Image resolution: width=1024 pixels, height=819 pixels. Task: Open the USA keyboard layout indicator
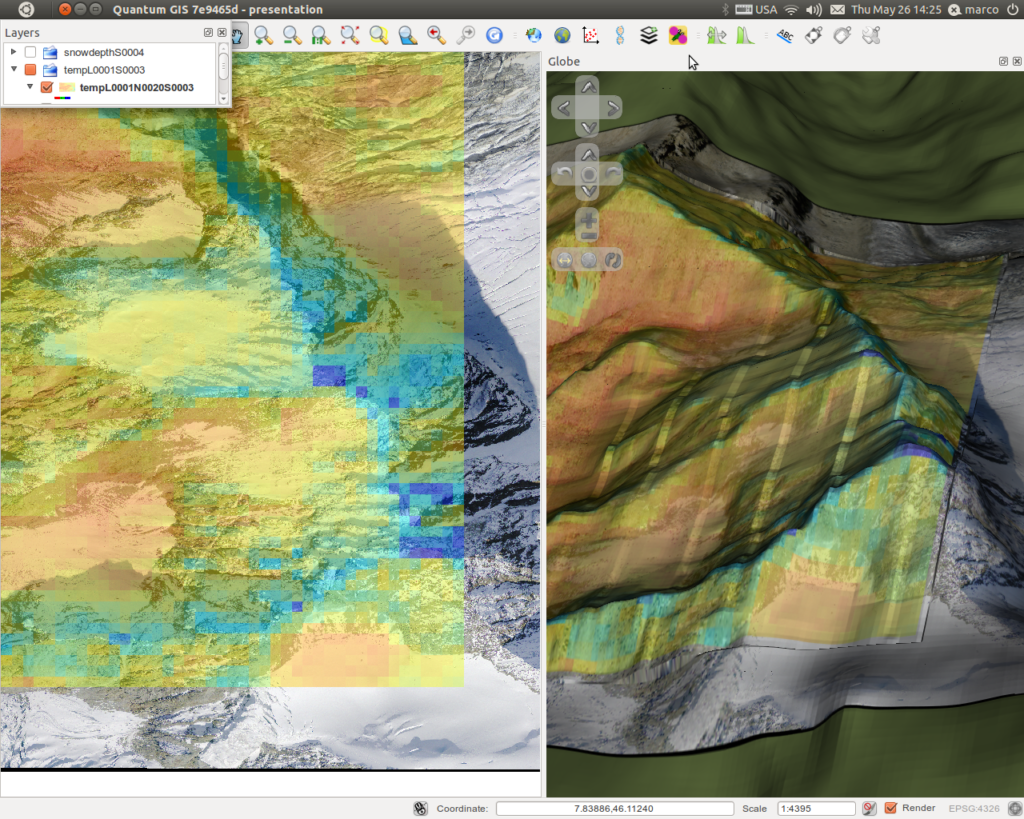pos(756,9)
